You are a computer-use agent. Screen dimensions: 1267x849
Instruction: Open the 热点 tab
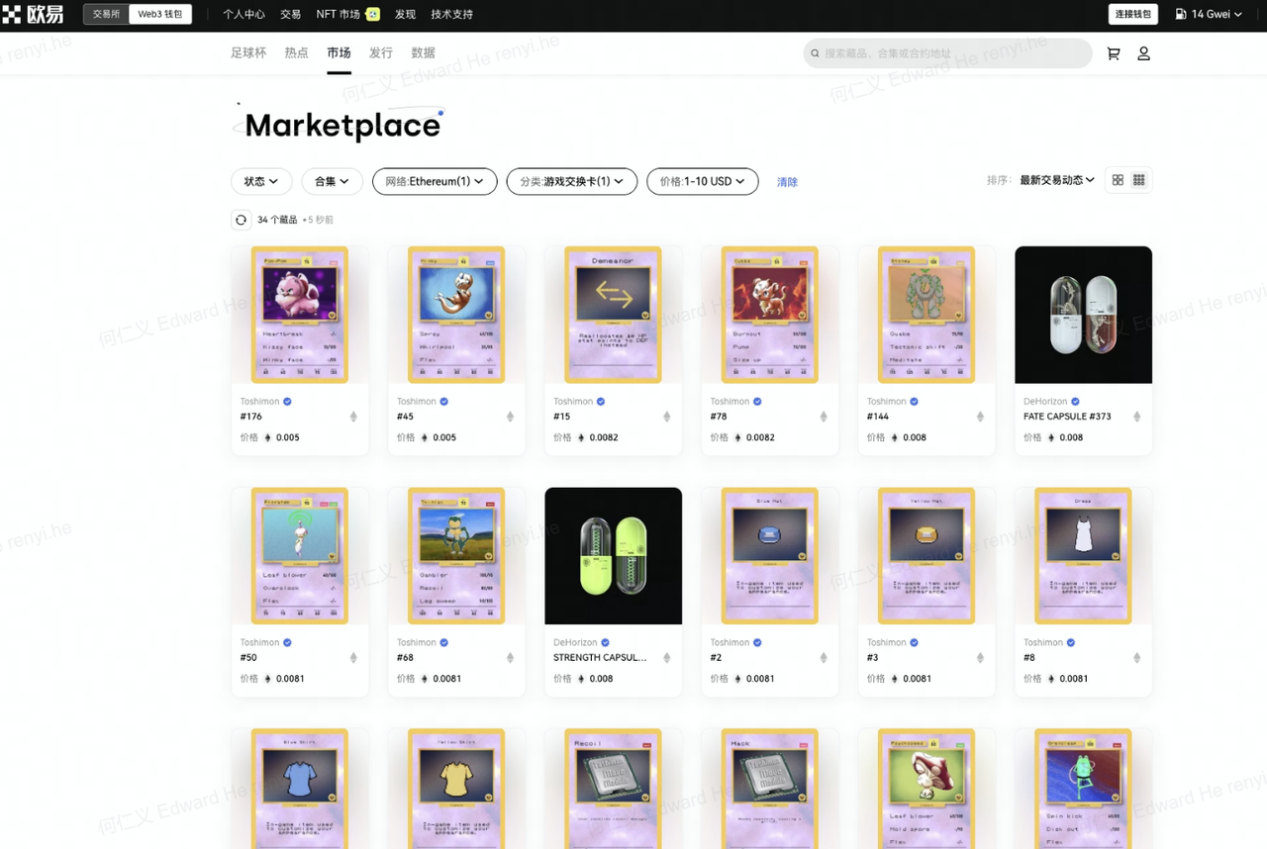pos(297,53)
